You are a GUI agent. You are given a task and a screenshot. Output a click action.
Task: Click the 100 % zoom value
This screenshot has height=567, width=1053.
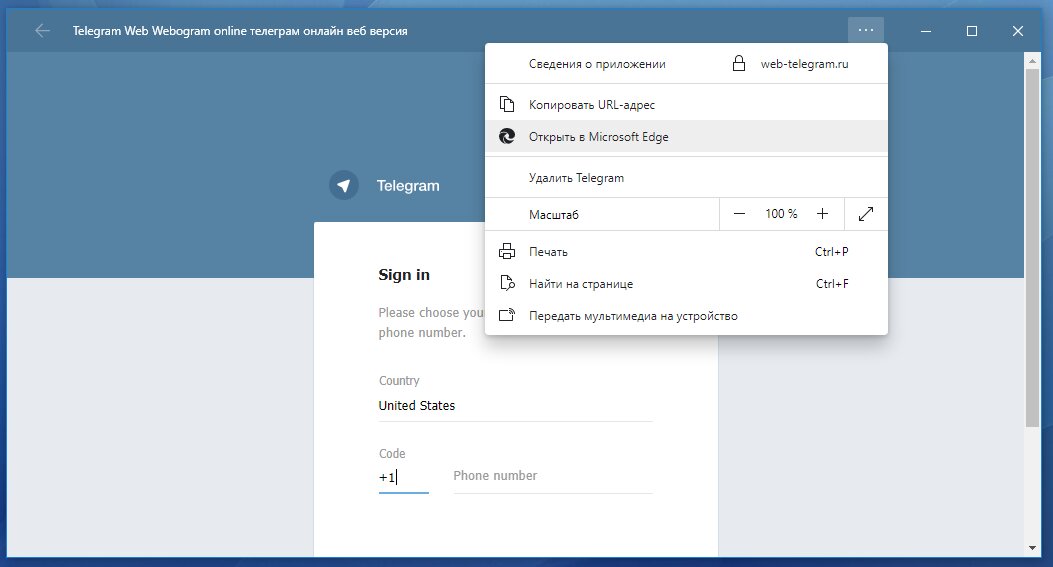click(x=781, y=214)
